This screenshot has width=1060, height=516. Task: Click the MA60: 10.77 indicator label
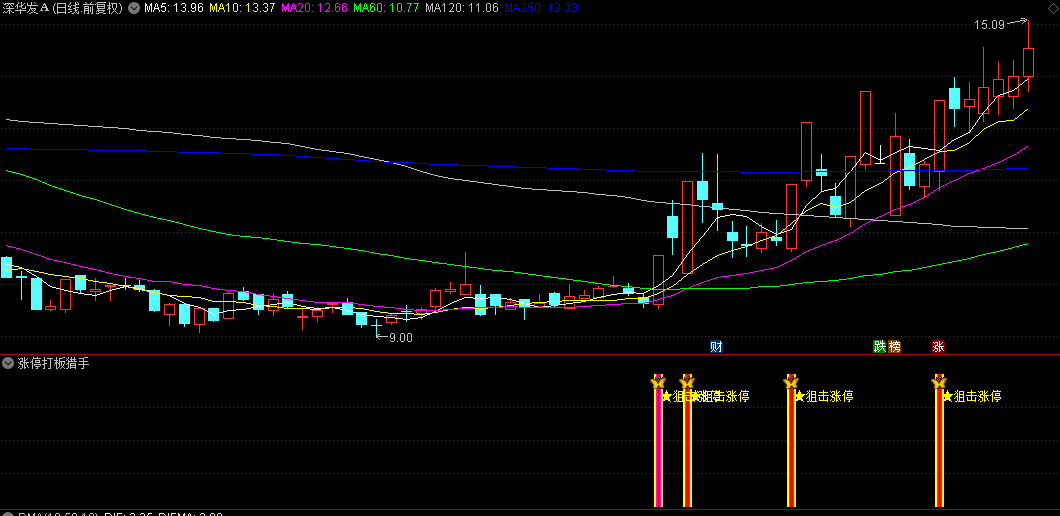[386, 8]
